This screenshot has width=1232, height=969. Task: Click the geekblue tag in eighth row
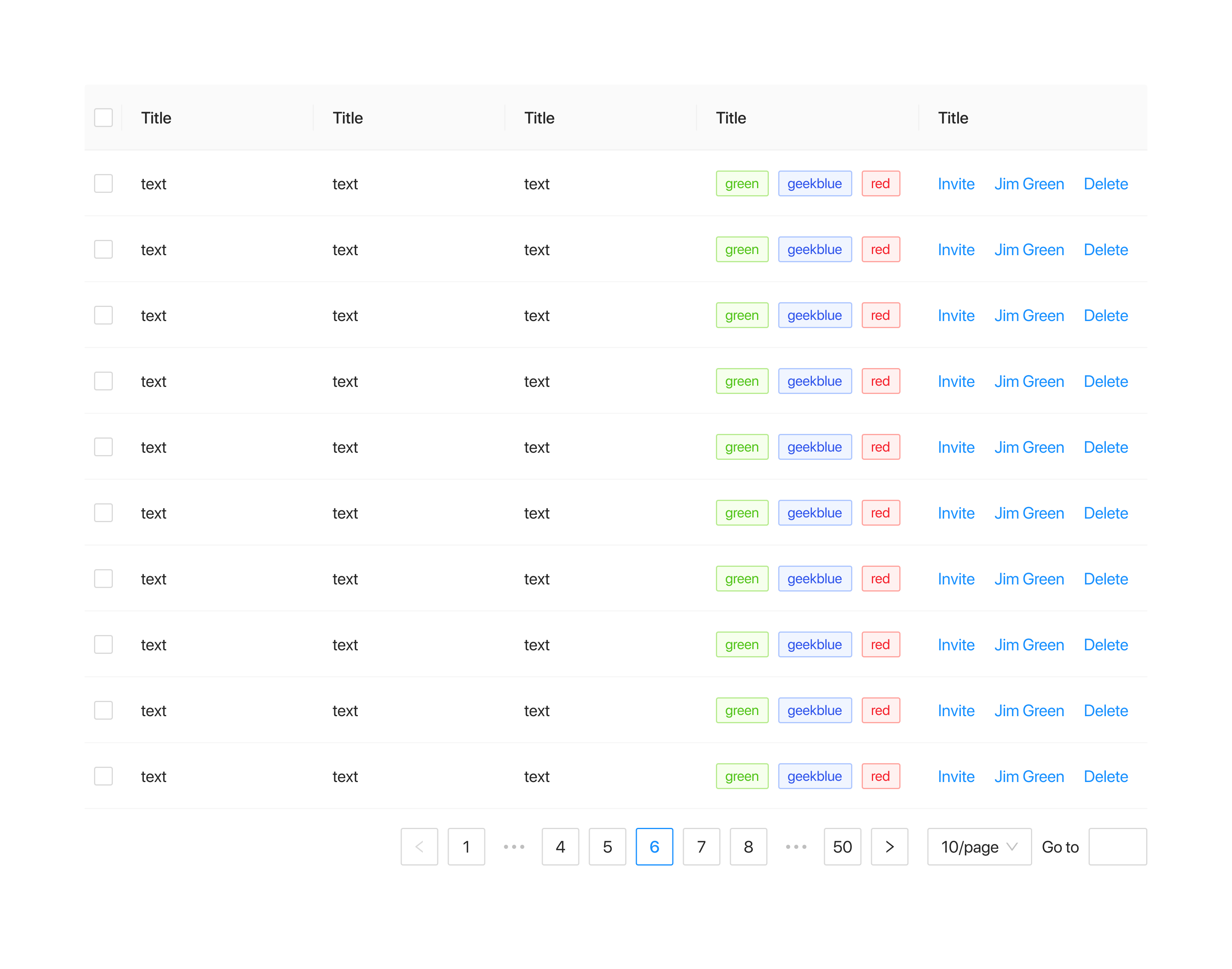click(x=815, y=644)
